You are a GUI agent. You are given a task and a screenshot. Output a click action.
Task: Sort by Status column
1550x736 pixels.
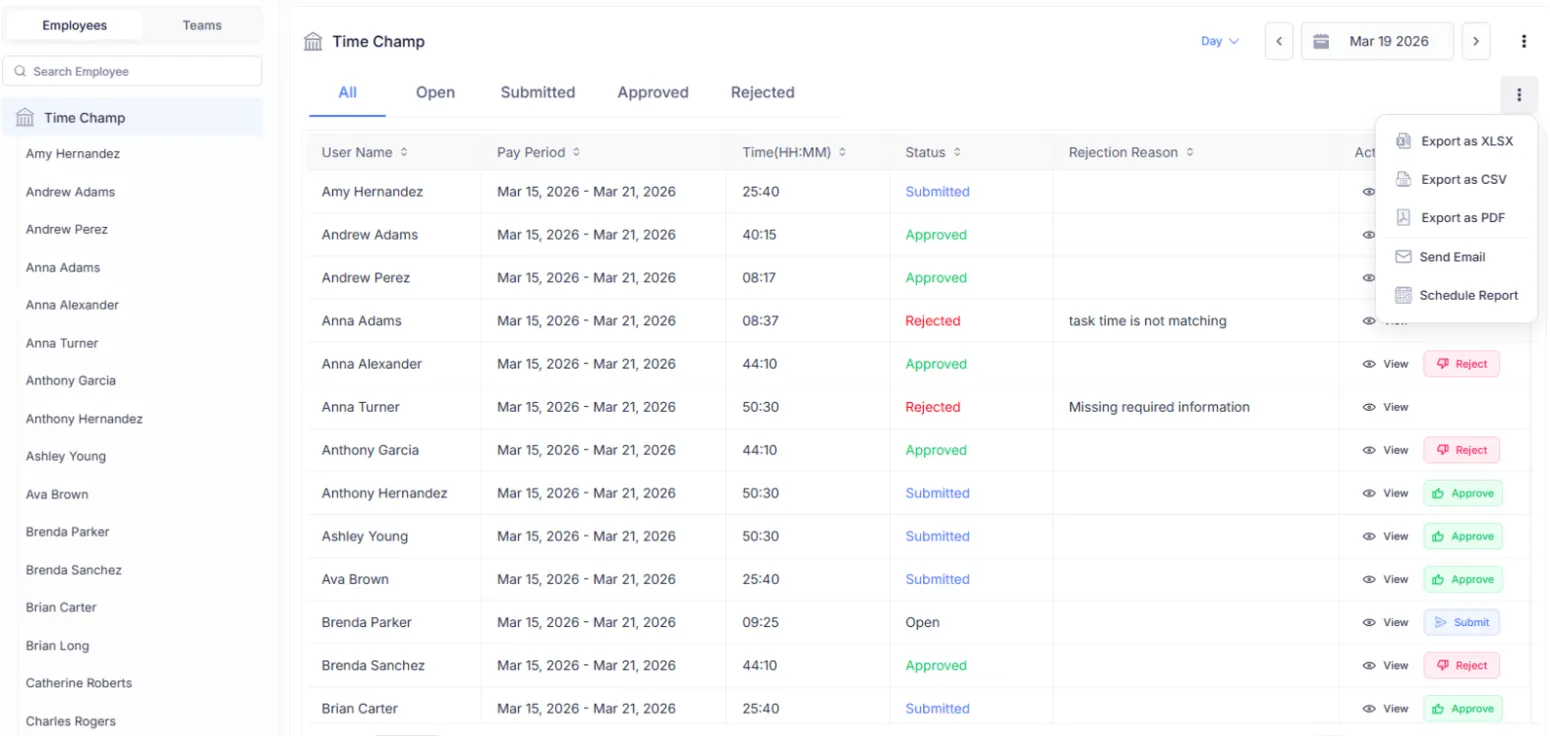[957, 152]
